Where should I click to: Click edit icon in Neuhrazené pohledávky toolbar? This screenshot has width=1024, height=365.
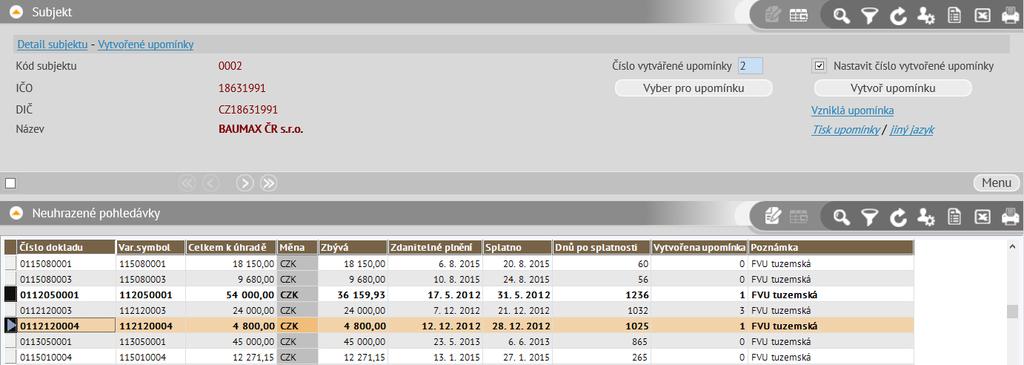[x=773, y=216]
